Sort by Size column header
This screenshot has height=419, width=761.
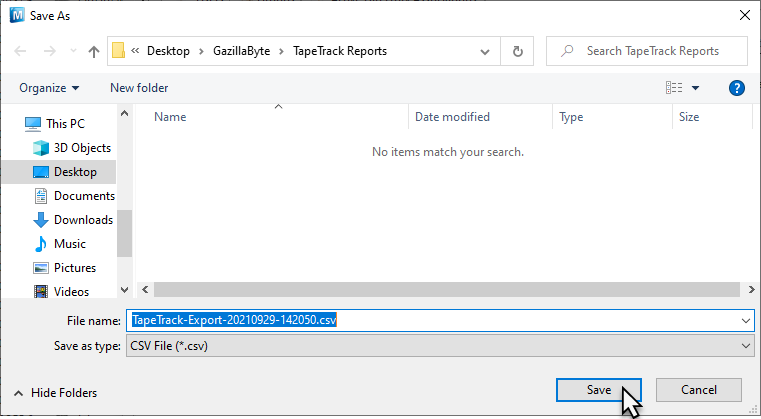click(x=712, y=117)
